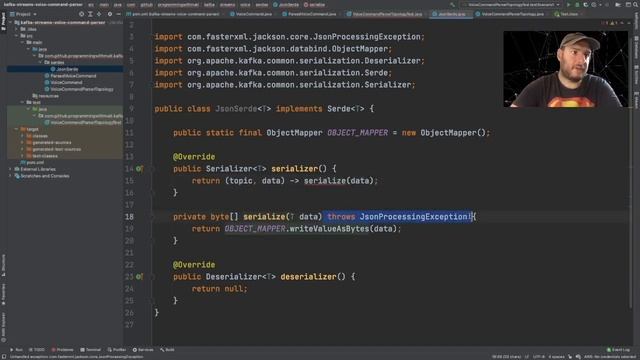Click the override gutter icon on line 14

tap(139, 169)
